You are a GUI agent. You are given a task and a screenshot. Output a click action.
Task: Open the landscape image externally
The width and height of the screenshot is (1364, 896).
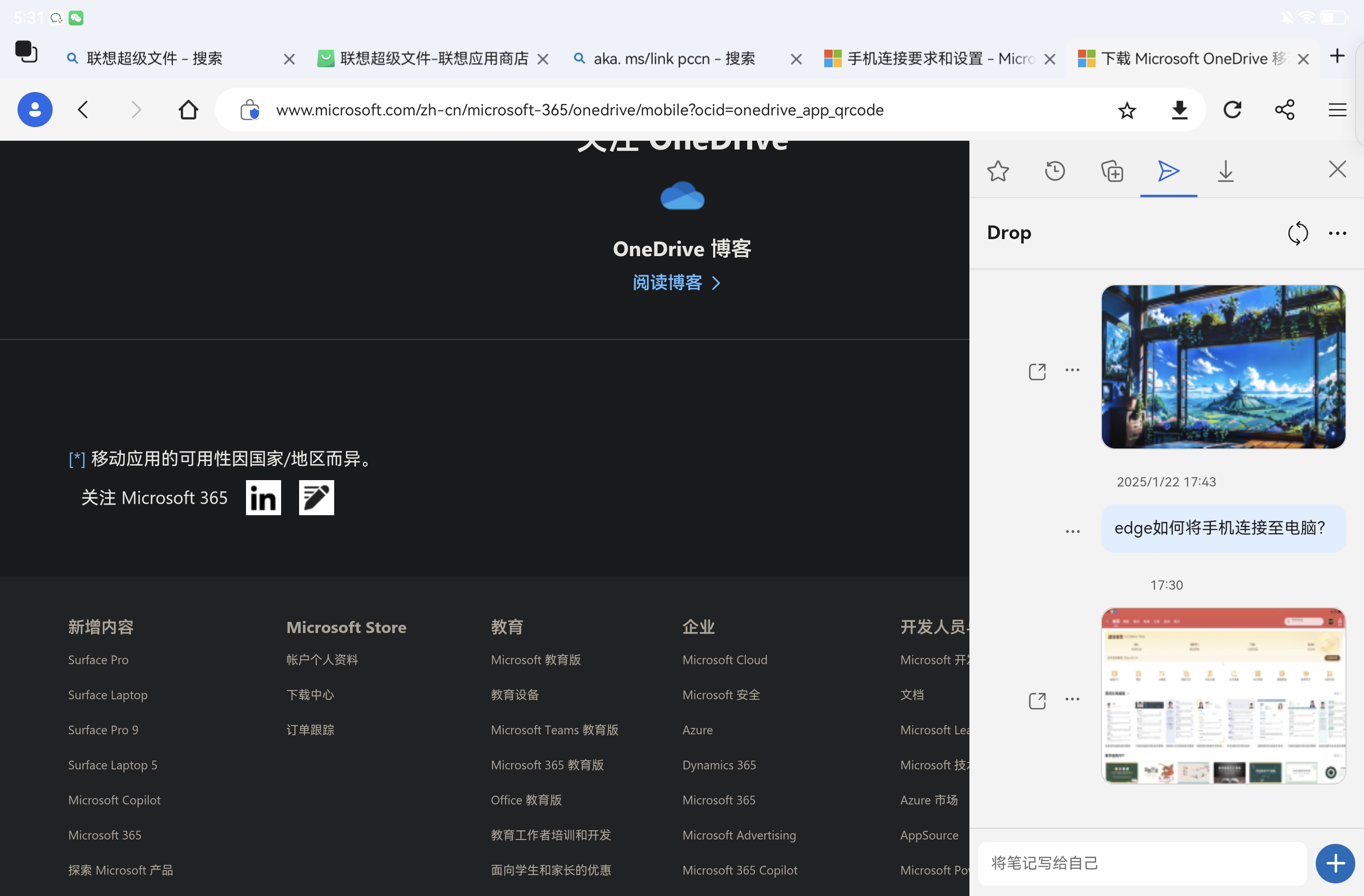1037,371
